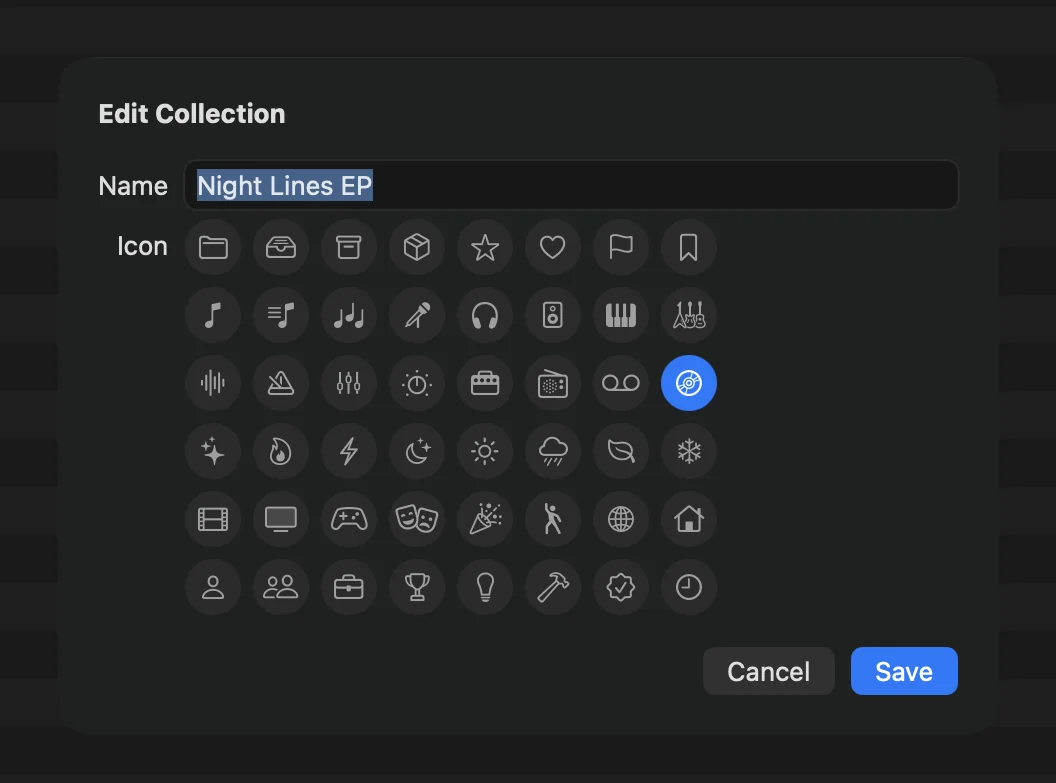This screenshot has width=1056, height=783.
Task: Use the house icon
Action: [689, 519]
